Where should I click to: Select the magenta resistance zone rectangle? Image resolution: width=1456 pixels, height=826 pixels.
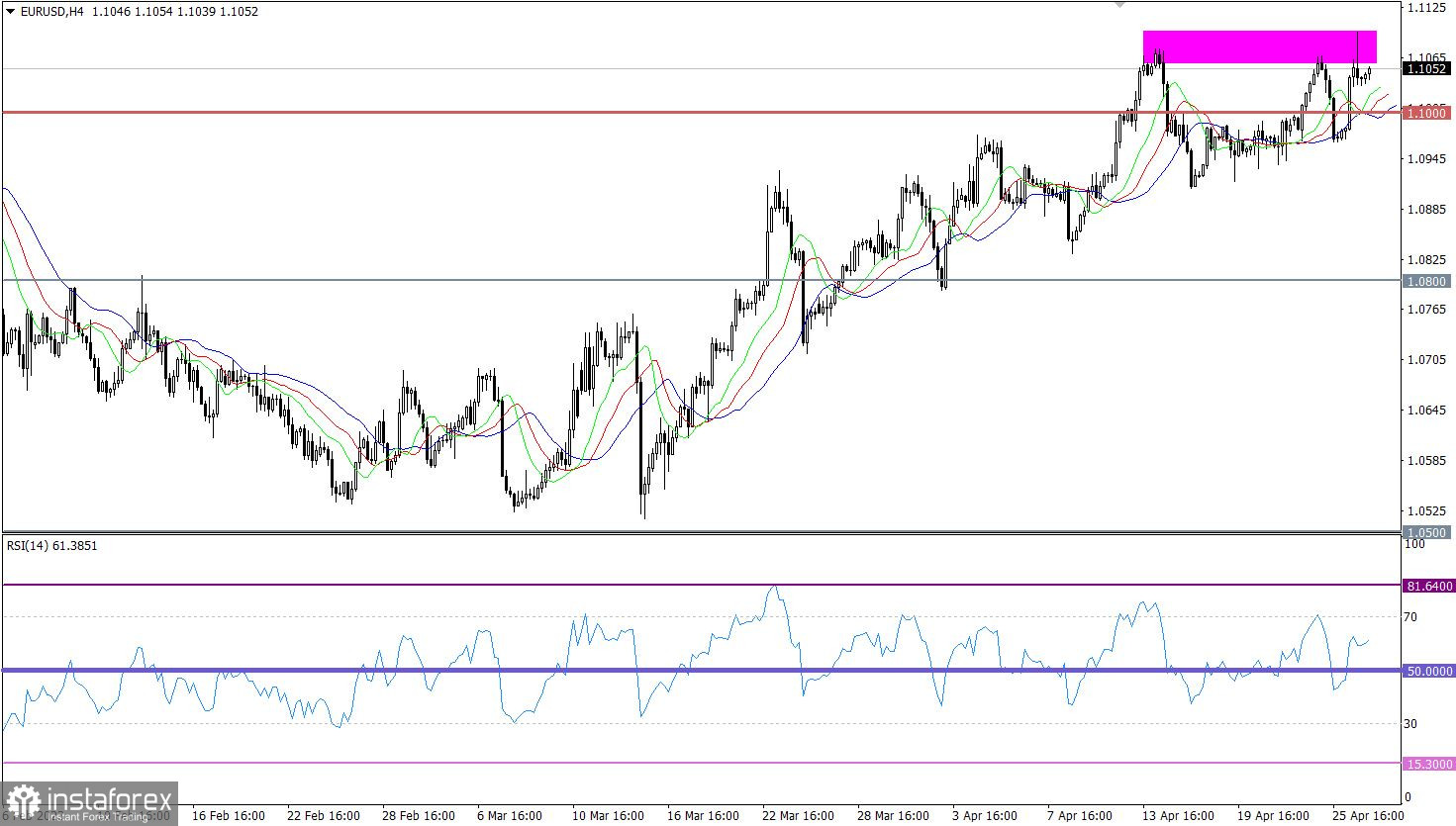coord(1259,46)
